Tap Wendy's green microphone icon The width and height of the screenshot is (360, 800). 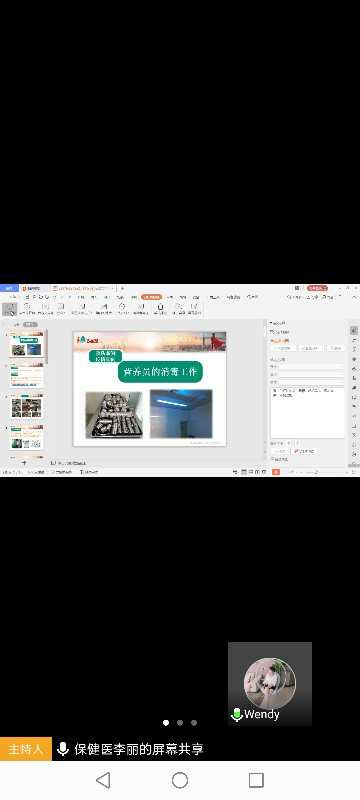[237, 714]
